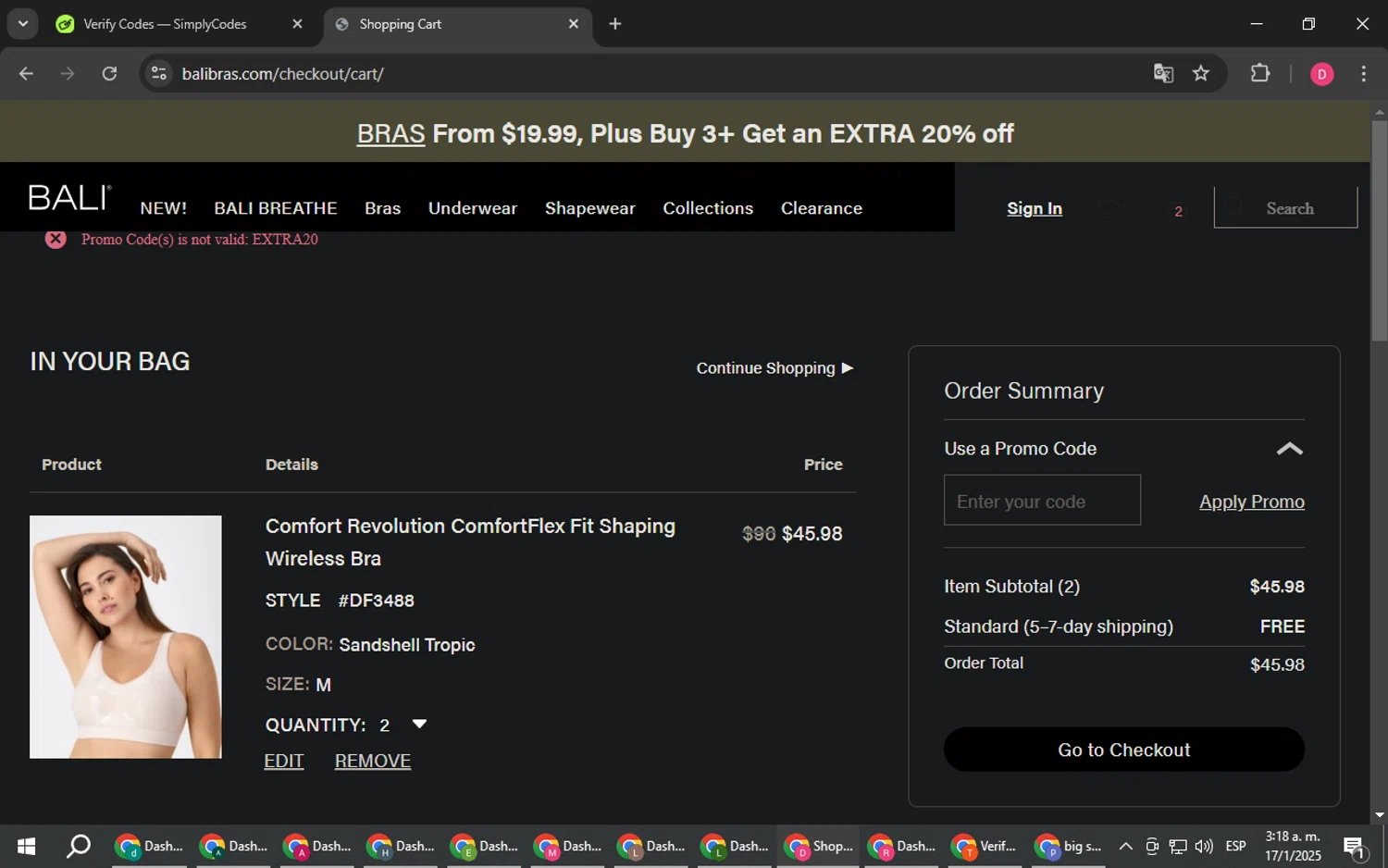Open the Collections menu
Viewport: 1388px width, 868px height.
708,208
